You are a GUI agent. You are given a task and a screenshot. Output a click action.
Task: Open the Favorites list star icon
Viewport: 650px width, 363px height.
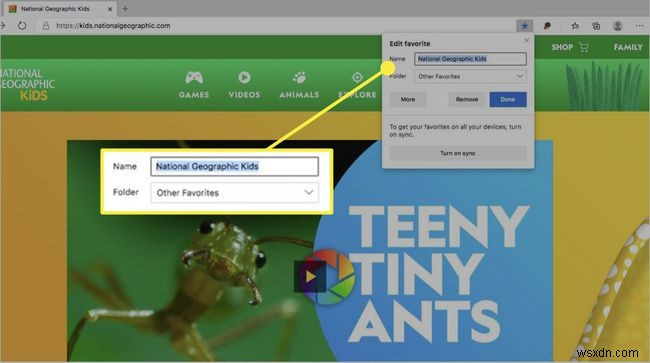click(575, 26)
